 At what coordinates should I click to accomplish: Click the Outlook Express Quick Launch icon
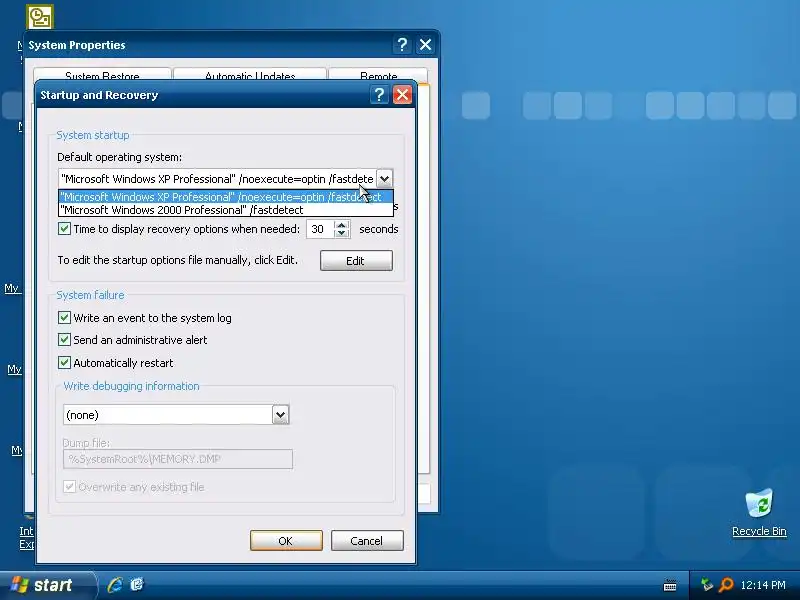pos(137,585)
